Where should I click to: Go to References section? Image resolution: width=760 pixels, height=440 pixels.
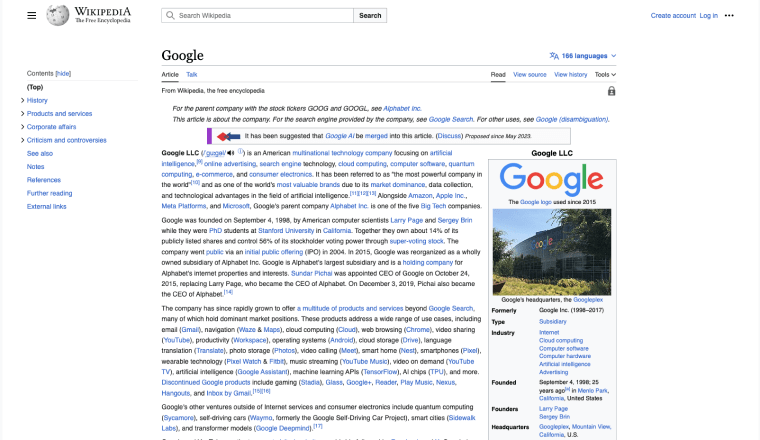click(44, 180)
